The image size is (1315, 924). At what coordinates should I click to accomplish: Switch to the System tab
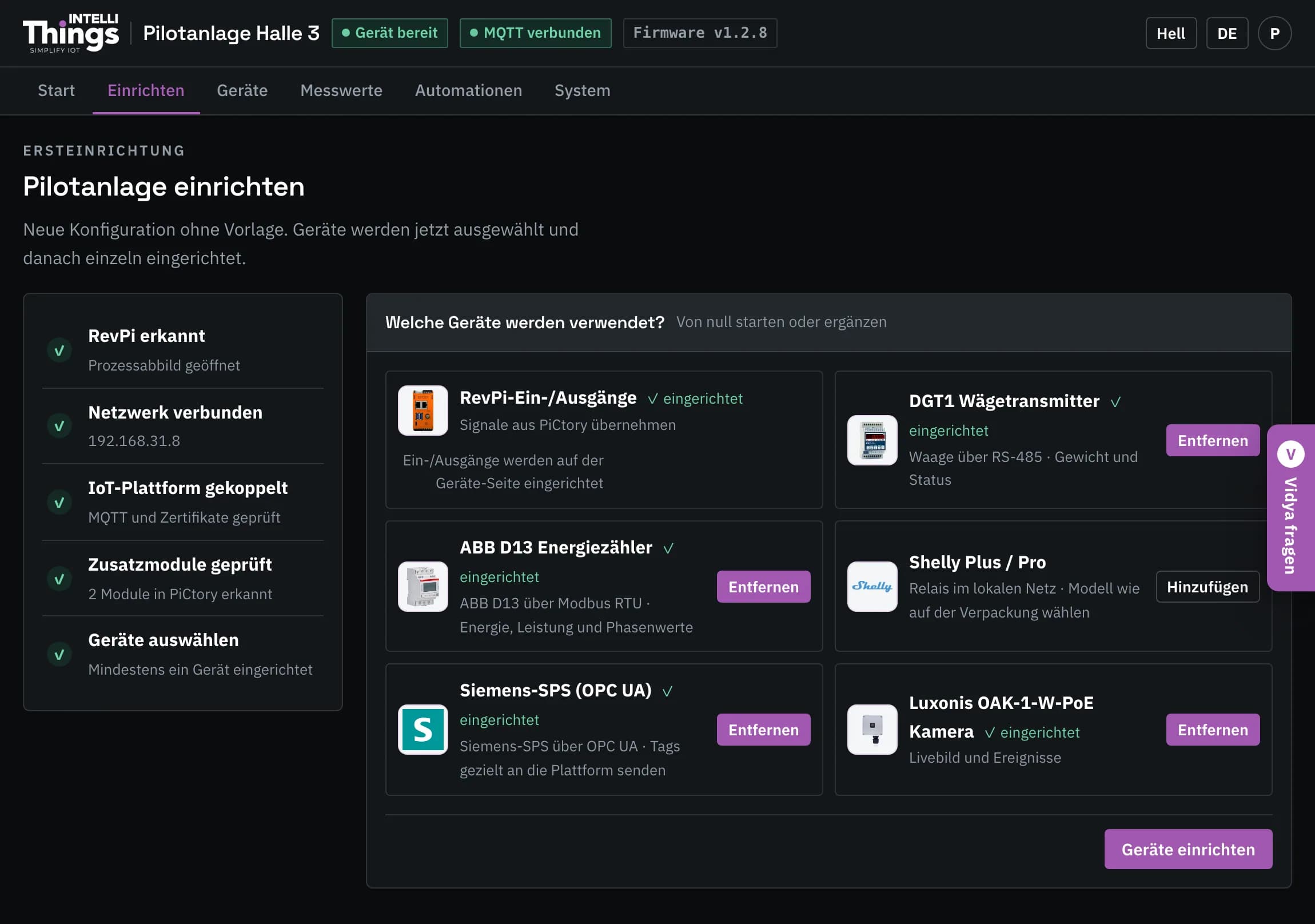(583, 90)
